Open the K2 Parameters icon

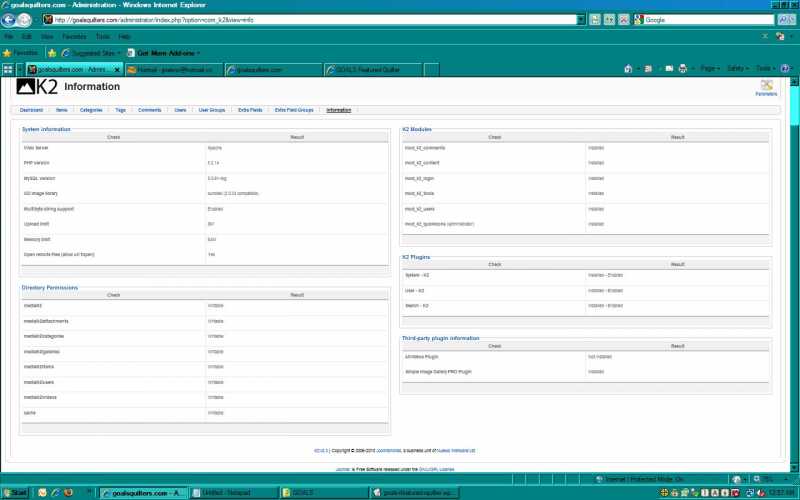pos(766,88)
